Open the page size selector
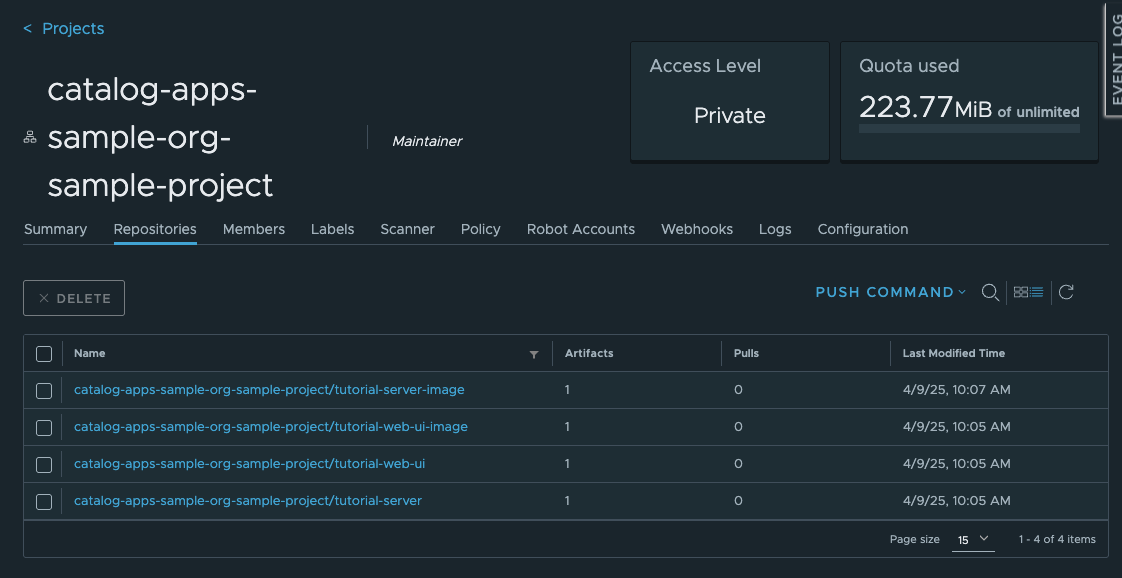The width and height of the screenshot is (1122, 578). coord(973,539)
